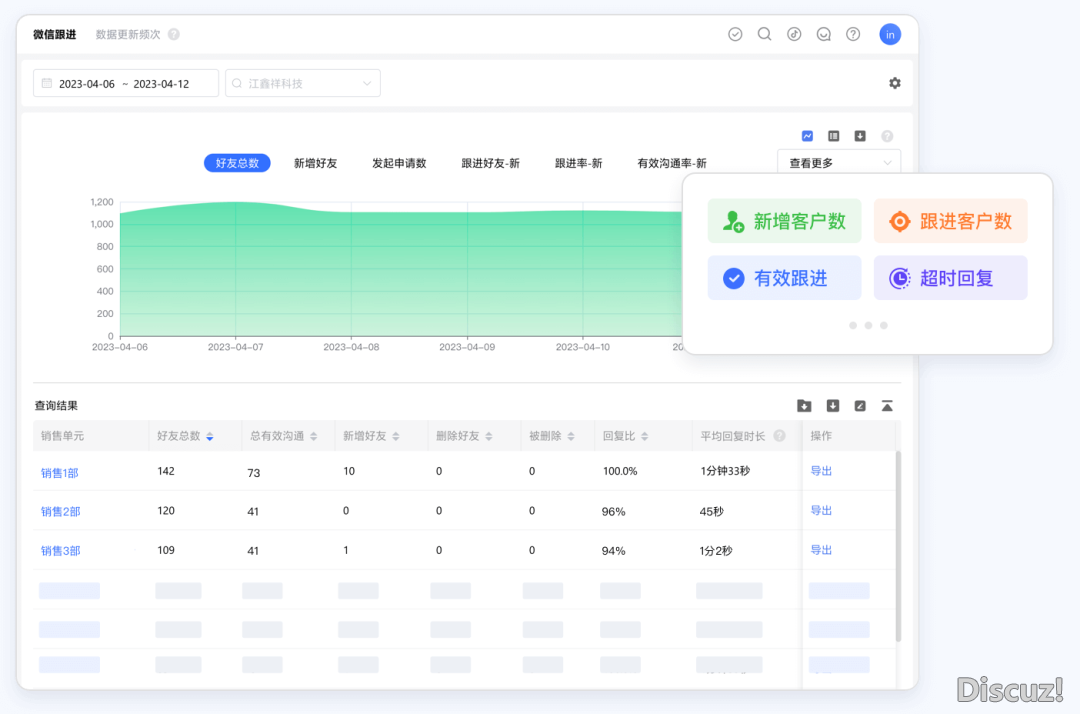Click download icon in 查询结果 toolbar
Screen dimensions: 1080x714
(x=833, y=406)
